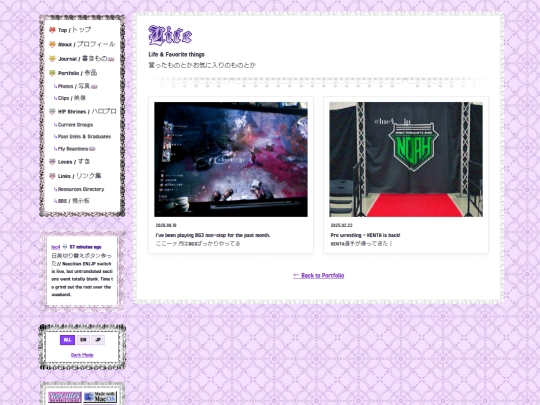The width and height of the screenshot is (540, 405).
Task: Click the '57 minutes ago' status timestamp
Action: (x=85, y=247)
